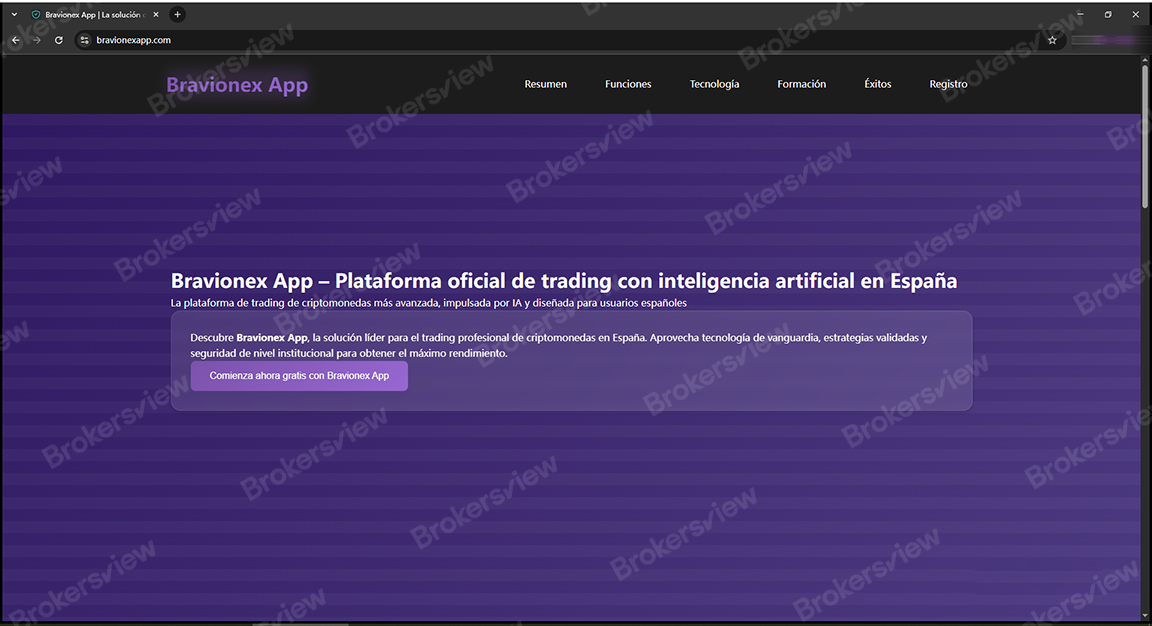Open the Registro navigation link

[948, 84]
